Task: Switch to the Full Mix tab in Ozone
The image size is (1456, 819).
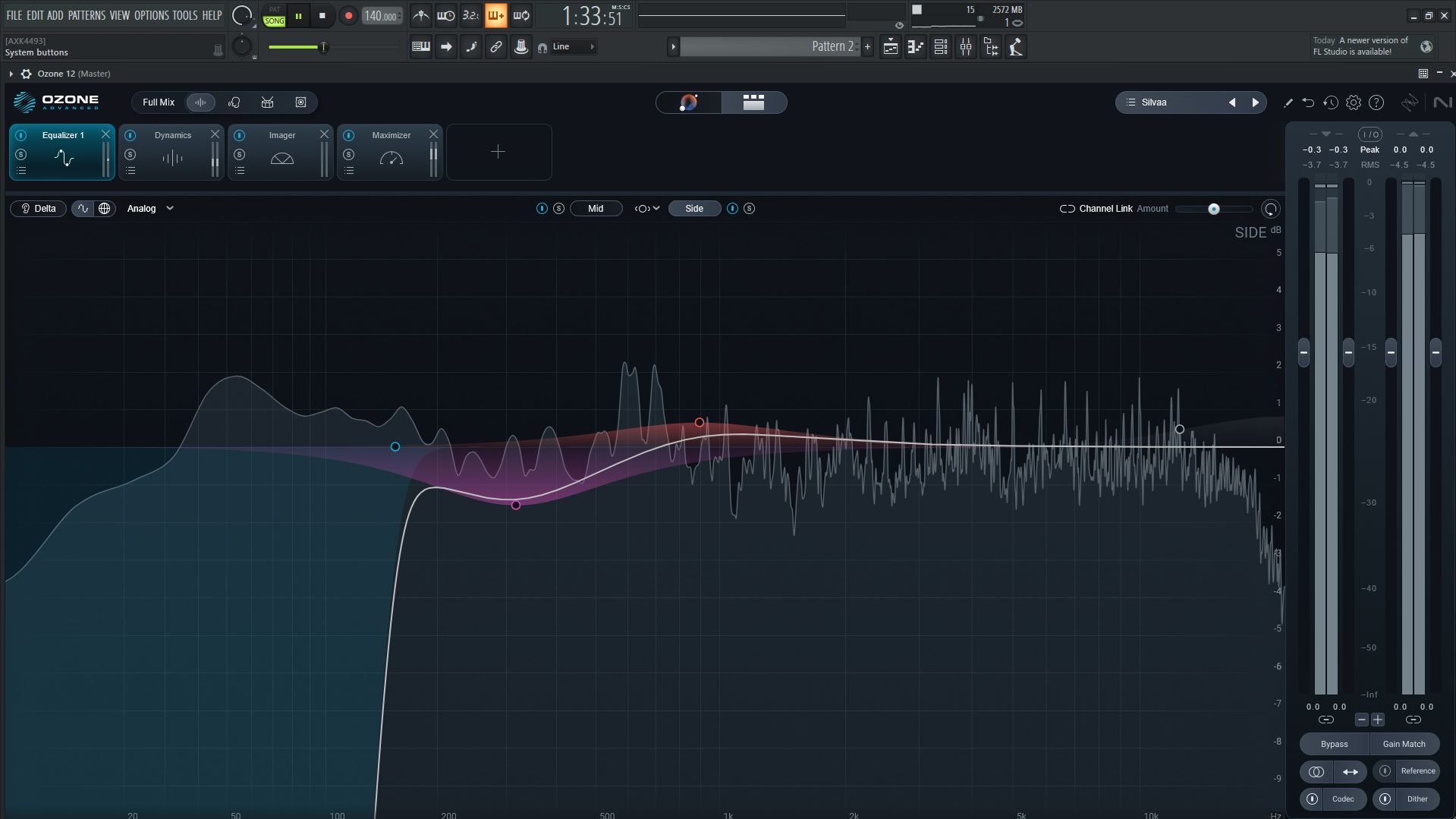Action: click(159, 102)
